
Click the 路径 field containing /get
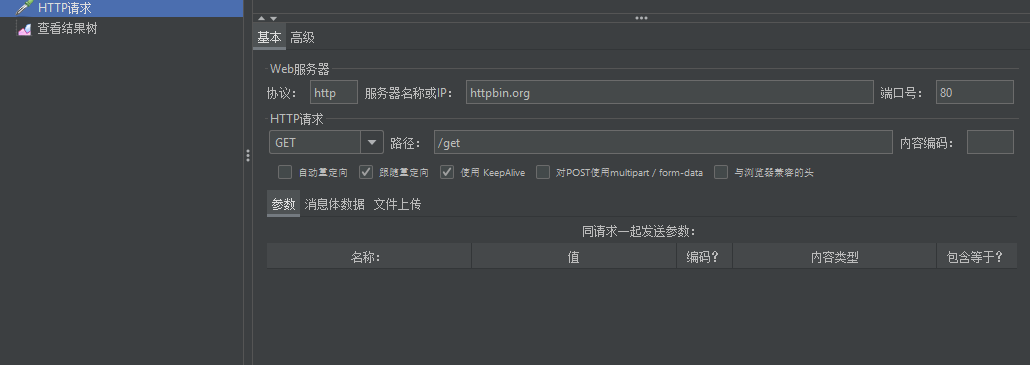point(663,142)
